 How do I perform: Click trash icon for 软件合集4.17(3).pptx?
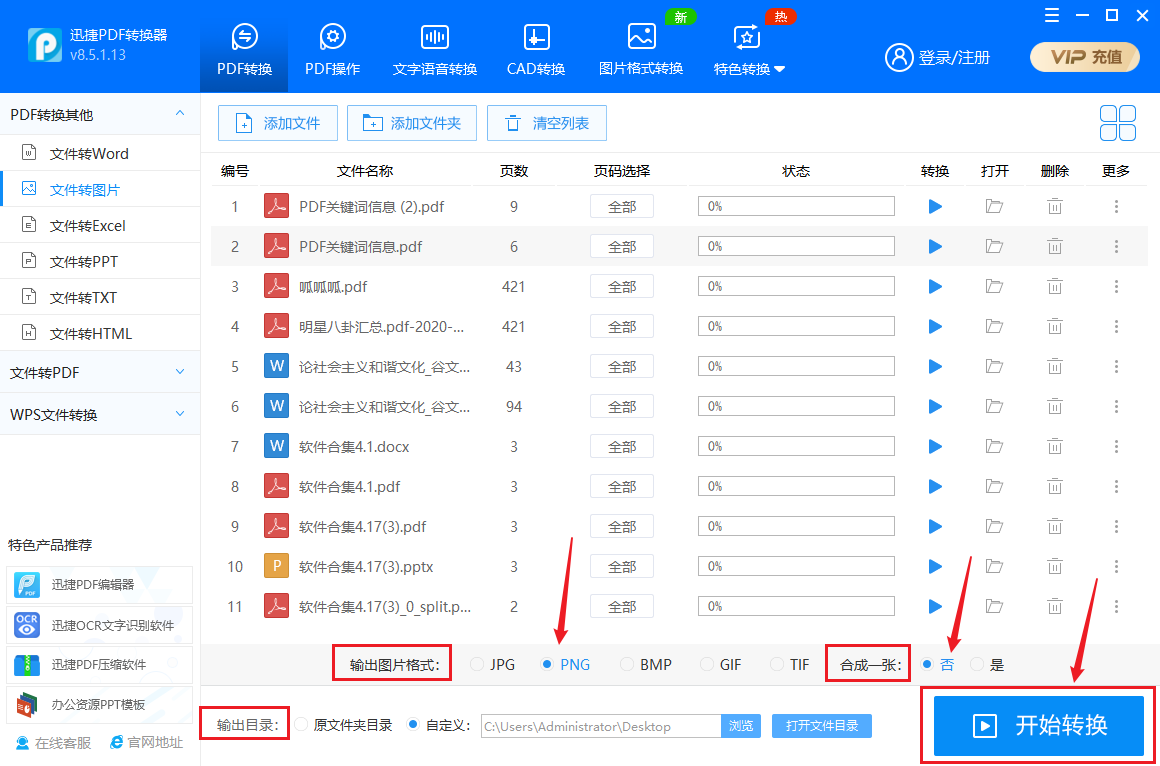(x=1054, y=566)
